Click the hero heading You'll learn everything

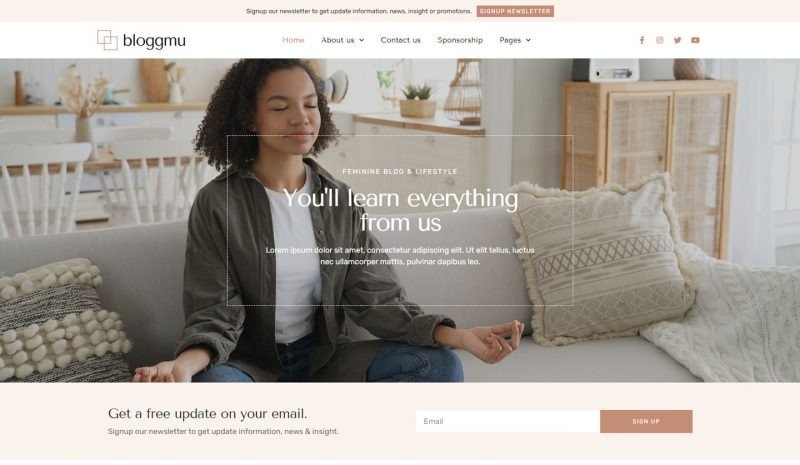401,210
